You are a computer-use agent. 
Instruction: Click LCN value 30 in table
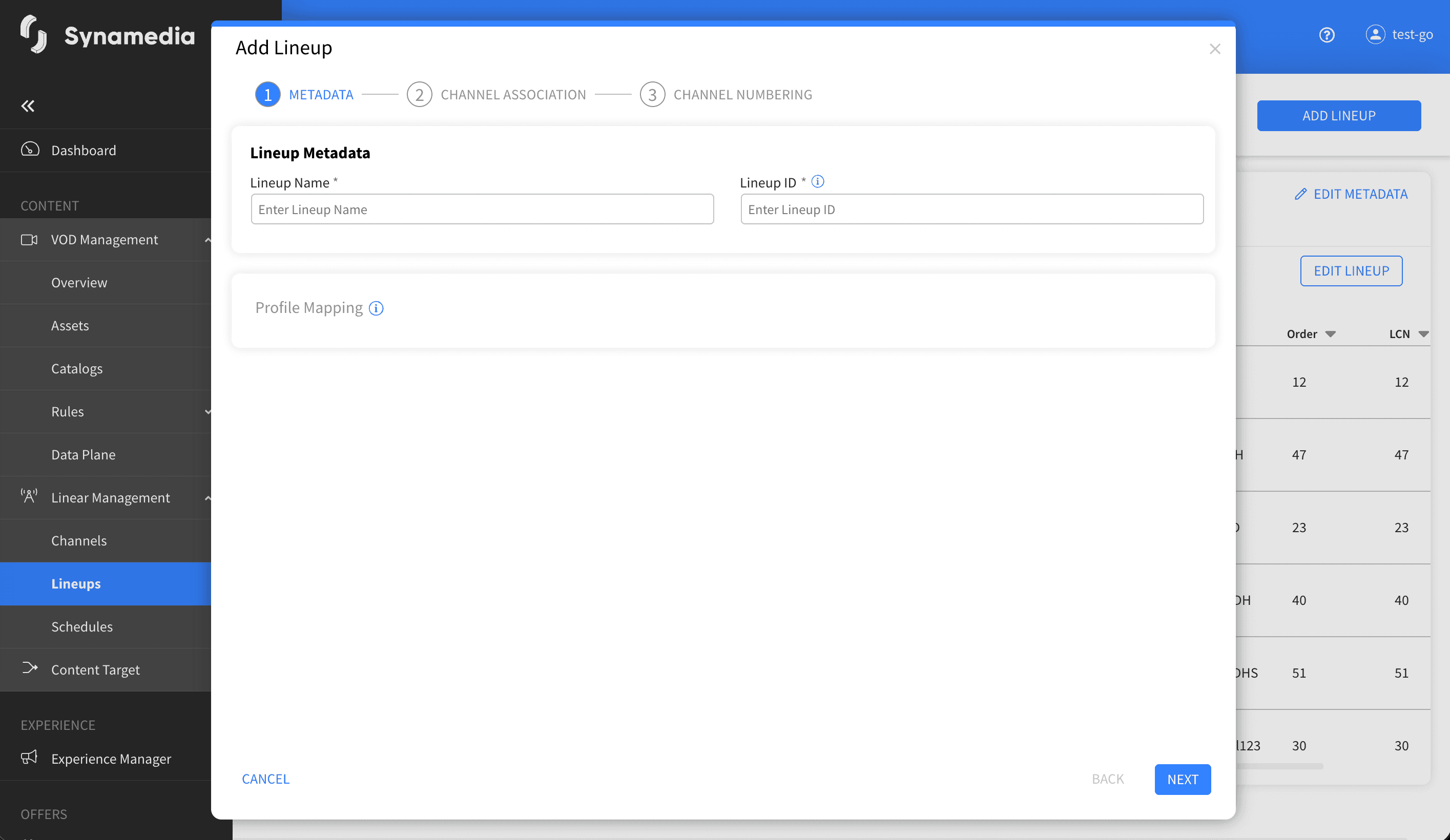pos(1401,746)
